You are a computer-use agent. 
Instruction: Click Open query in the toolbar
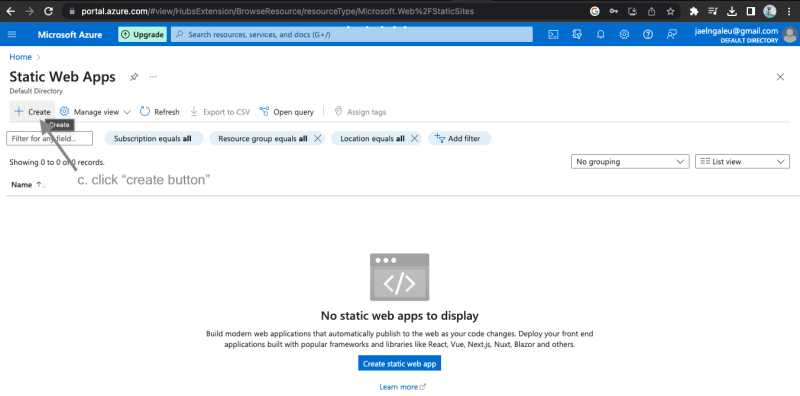(x=286, y=112)
